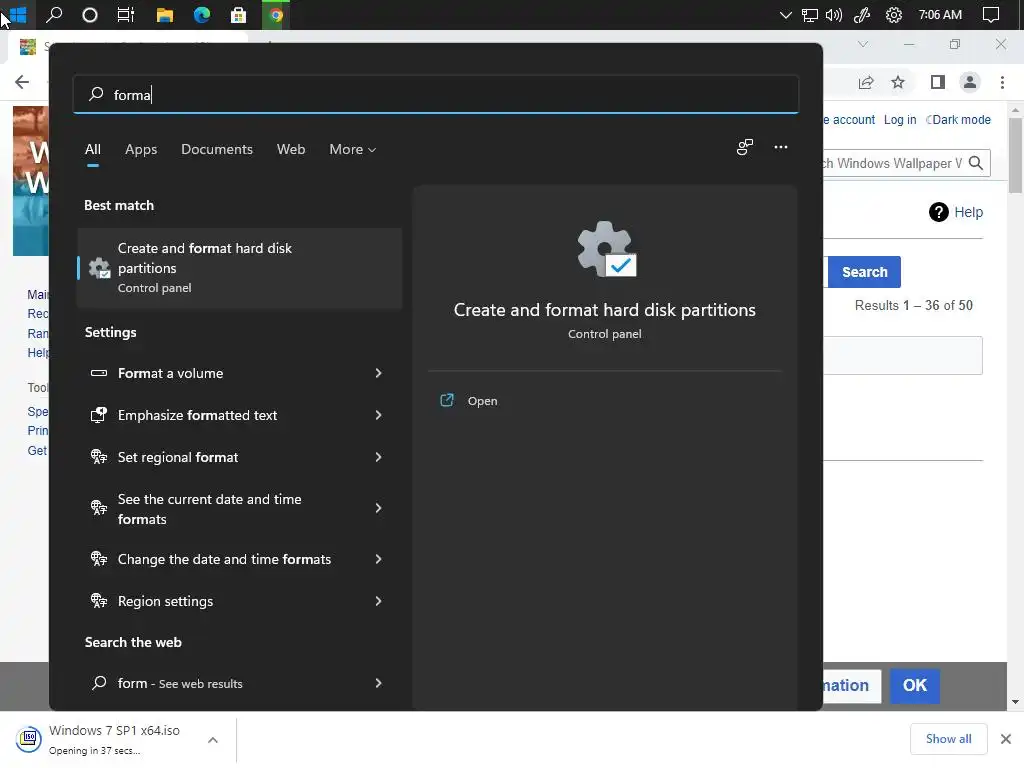Open network status tray icon
The image size is (1024, 768).
[810, 15]
